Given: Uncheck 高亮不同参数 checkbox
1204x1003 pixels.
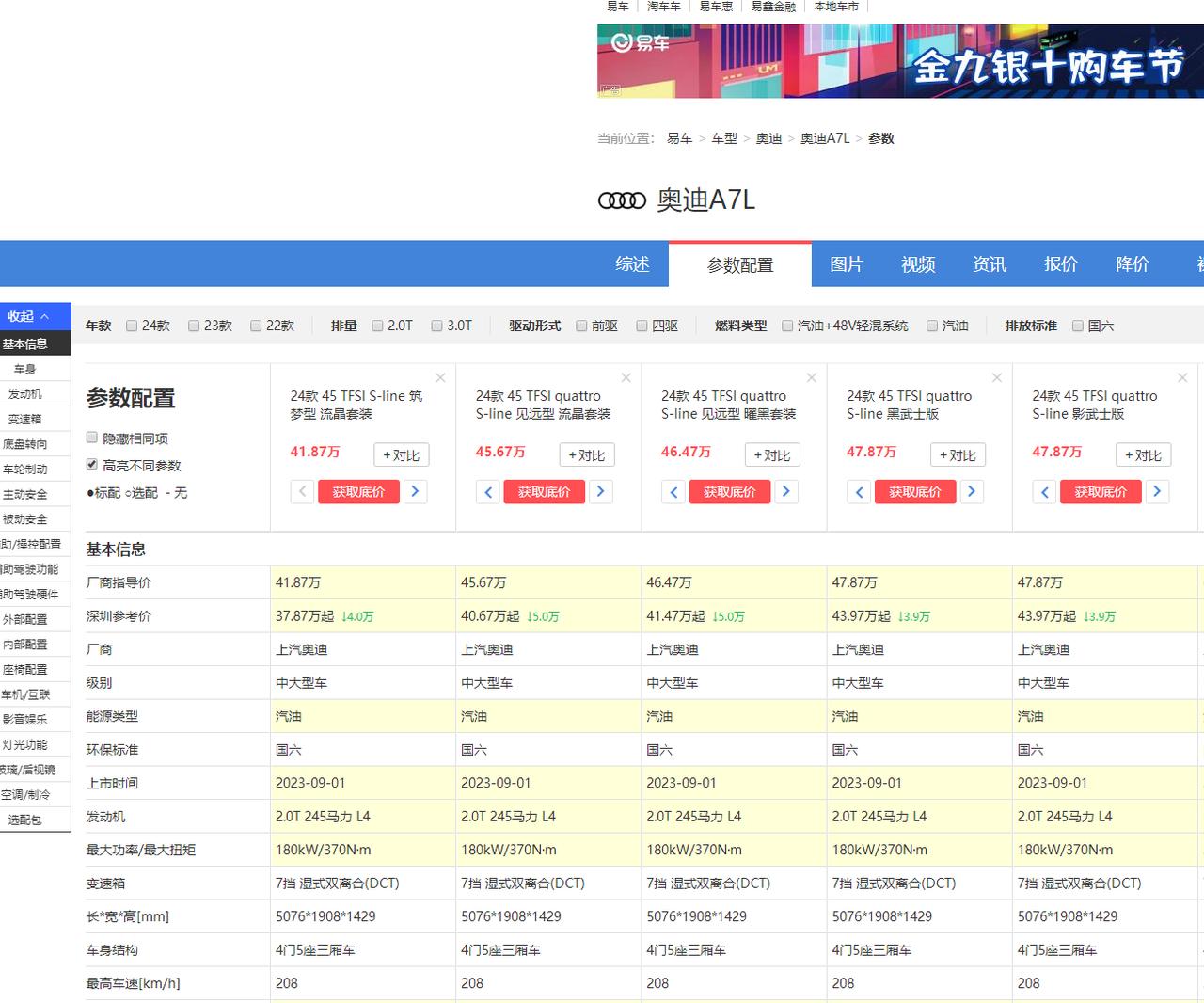Looking at the screenshot, I should tap(92, 465).
